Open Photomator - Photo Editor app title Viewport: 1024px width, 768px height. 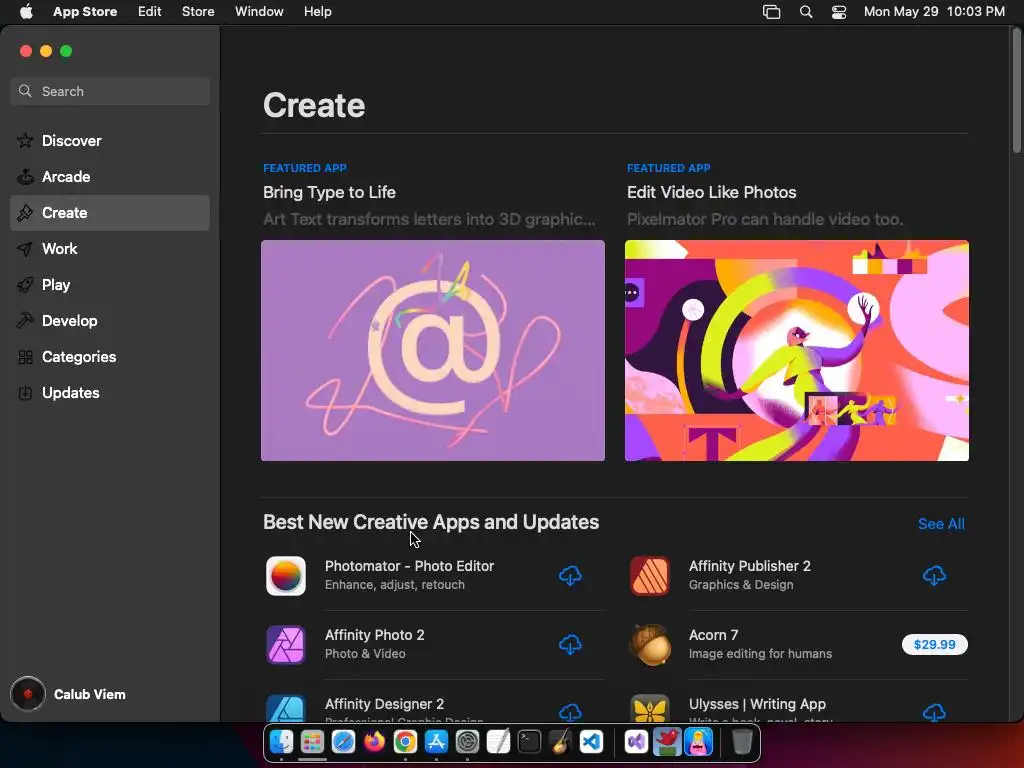pyautogui.click(x=409, y=566)
